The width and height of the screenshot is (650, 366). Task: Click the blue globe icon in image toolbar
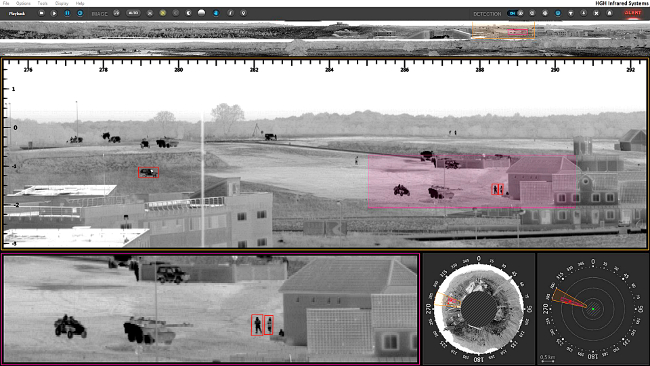coord(216,13)
